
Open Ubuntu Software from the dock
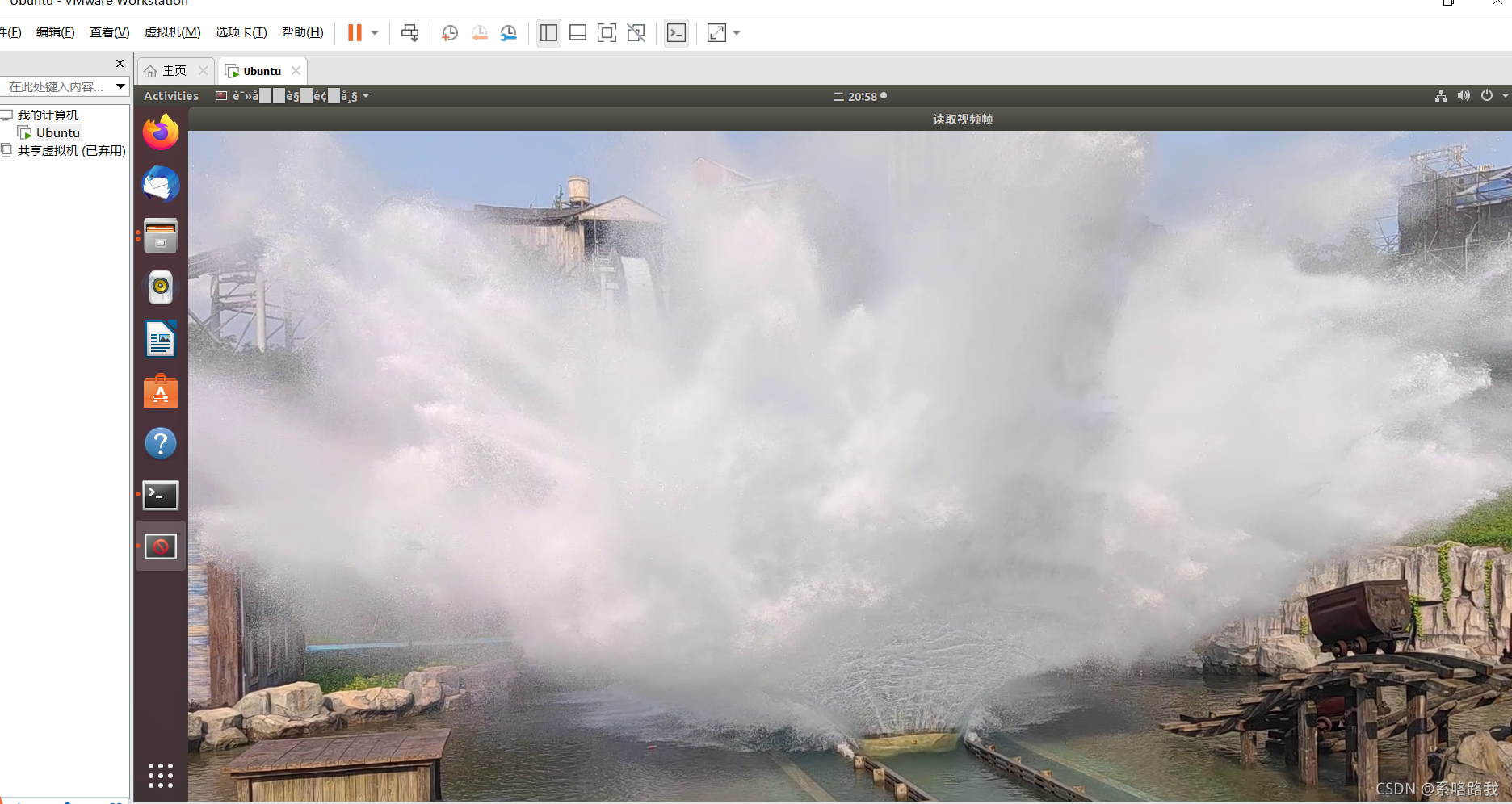click(x=161, y=392)
